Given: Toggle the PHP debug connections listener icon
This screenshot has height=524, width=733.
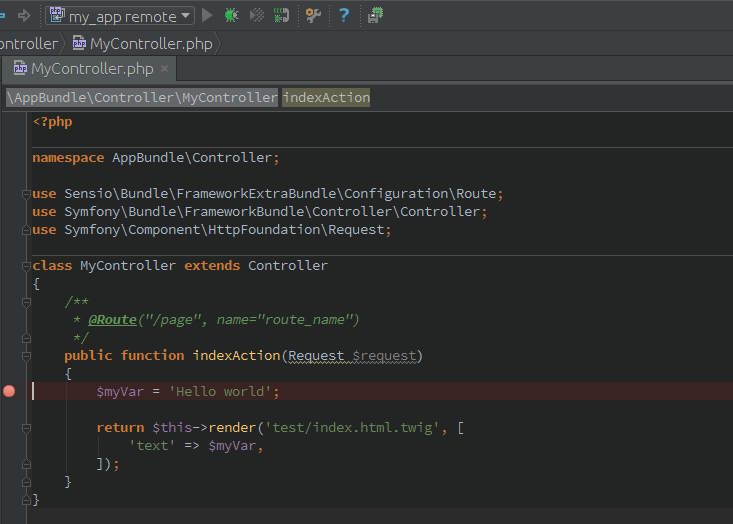Looking at the screenshot, I should 282,15.
